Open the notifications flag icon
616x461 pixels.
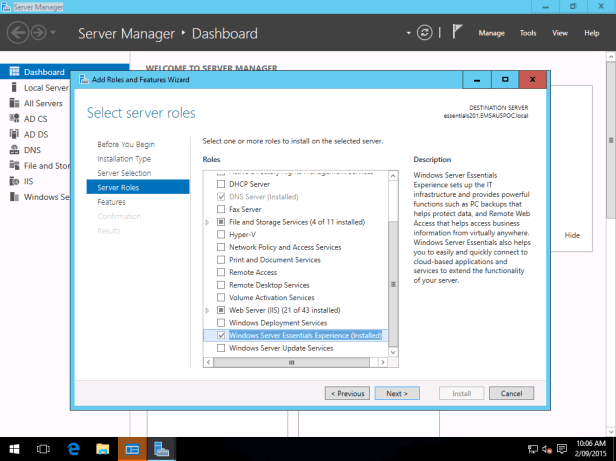point(457,33)
